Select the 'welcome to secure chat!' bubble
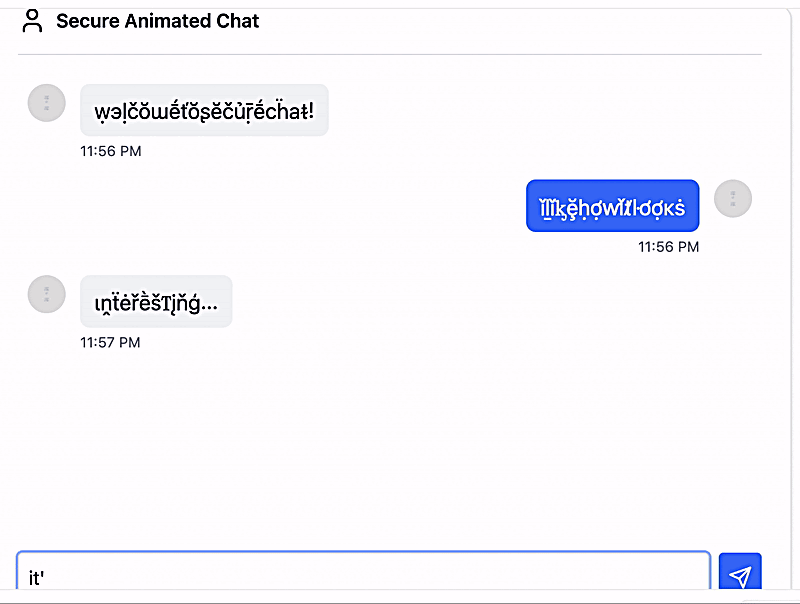 tap(204, 110)
